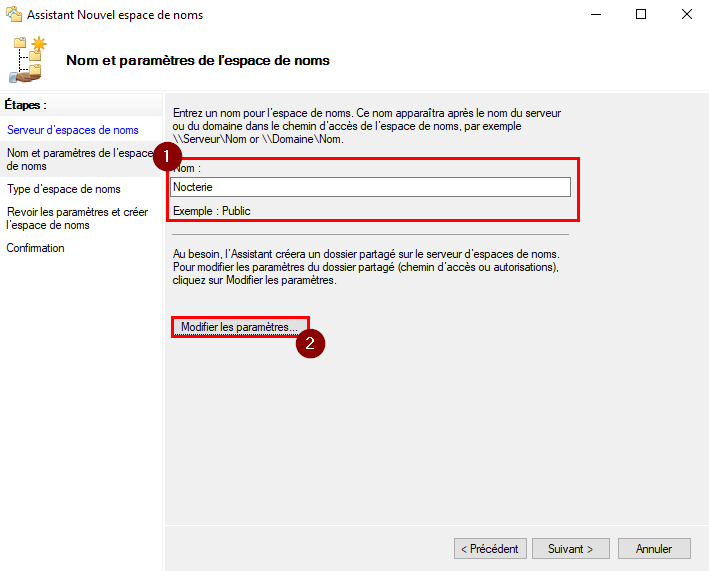Click the Nom : field label
Screen dimensions: 709x571
click(186, 169)
